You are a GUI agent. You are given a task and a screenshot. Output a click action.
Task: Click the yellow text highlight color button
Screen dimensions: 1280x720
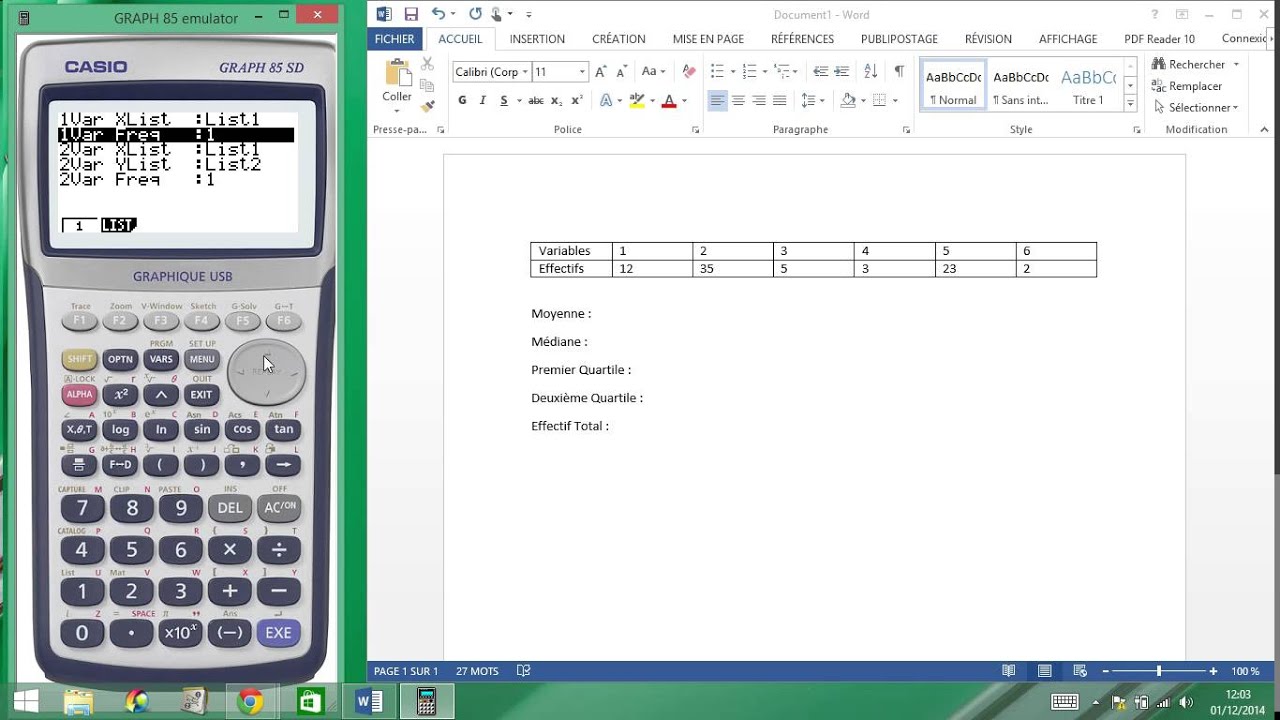(635, 100)
